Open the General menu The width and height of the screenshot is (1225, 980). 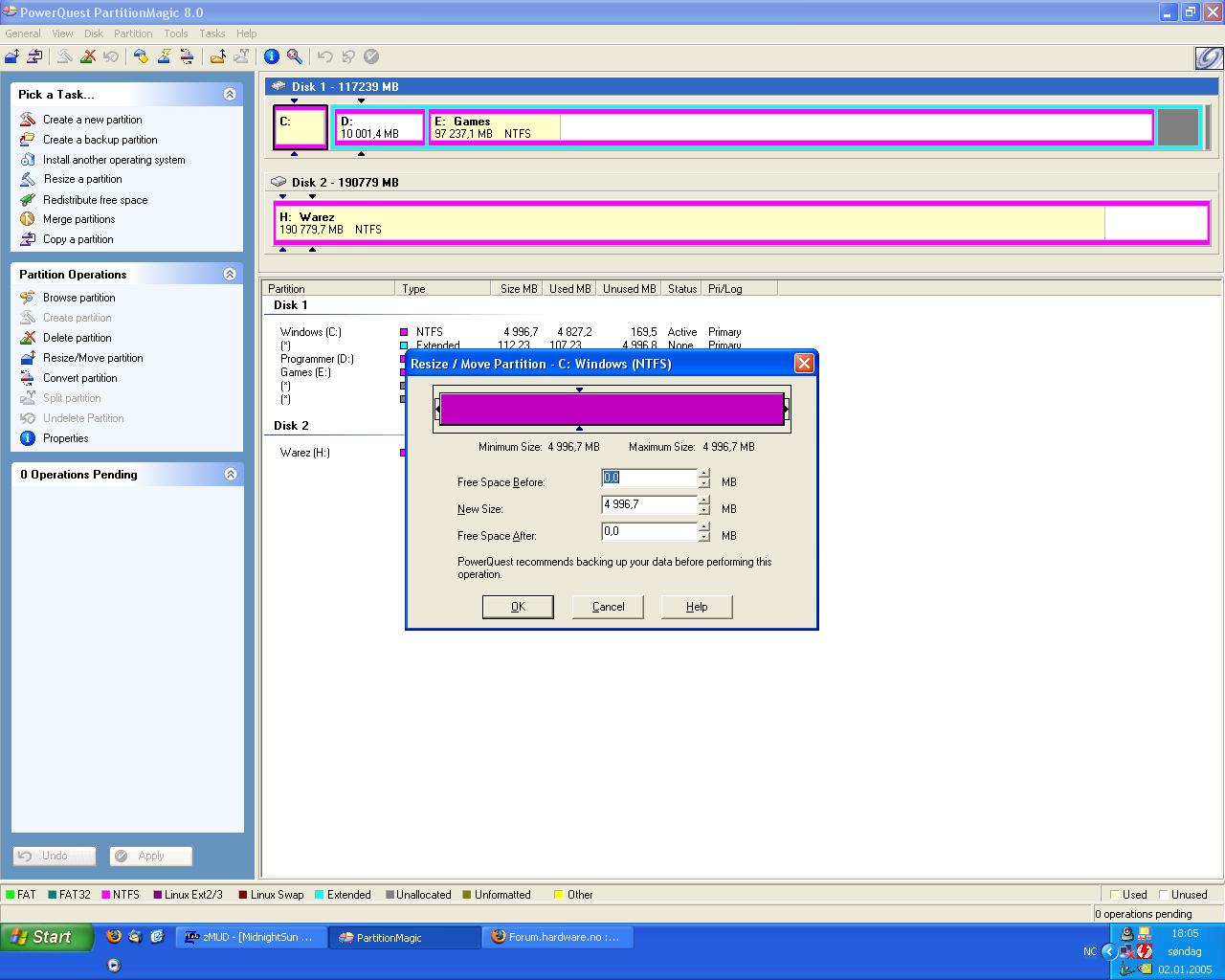[23, 33]
